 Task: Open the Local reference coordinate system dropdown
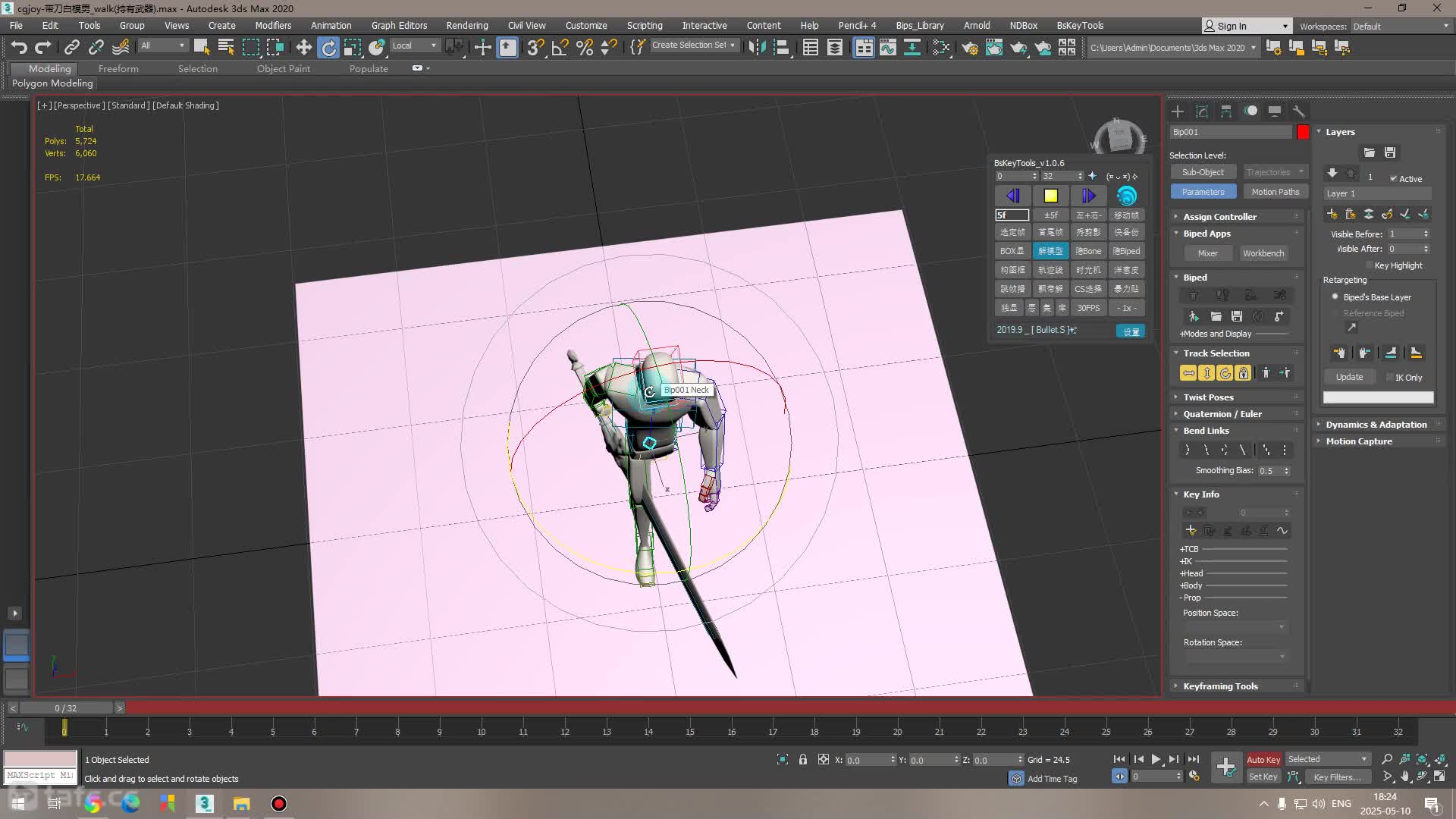pos(414,45)
